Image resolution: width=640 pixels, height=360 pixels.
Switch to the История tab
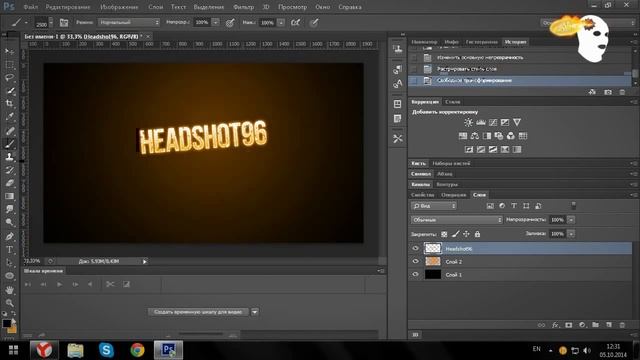(515, 42)
